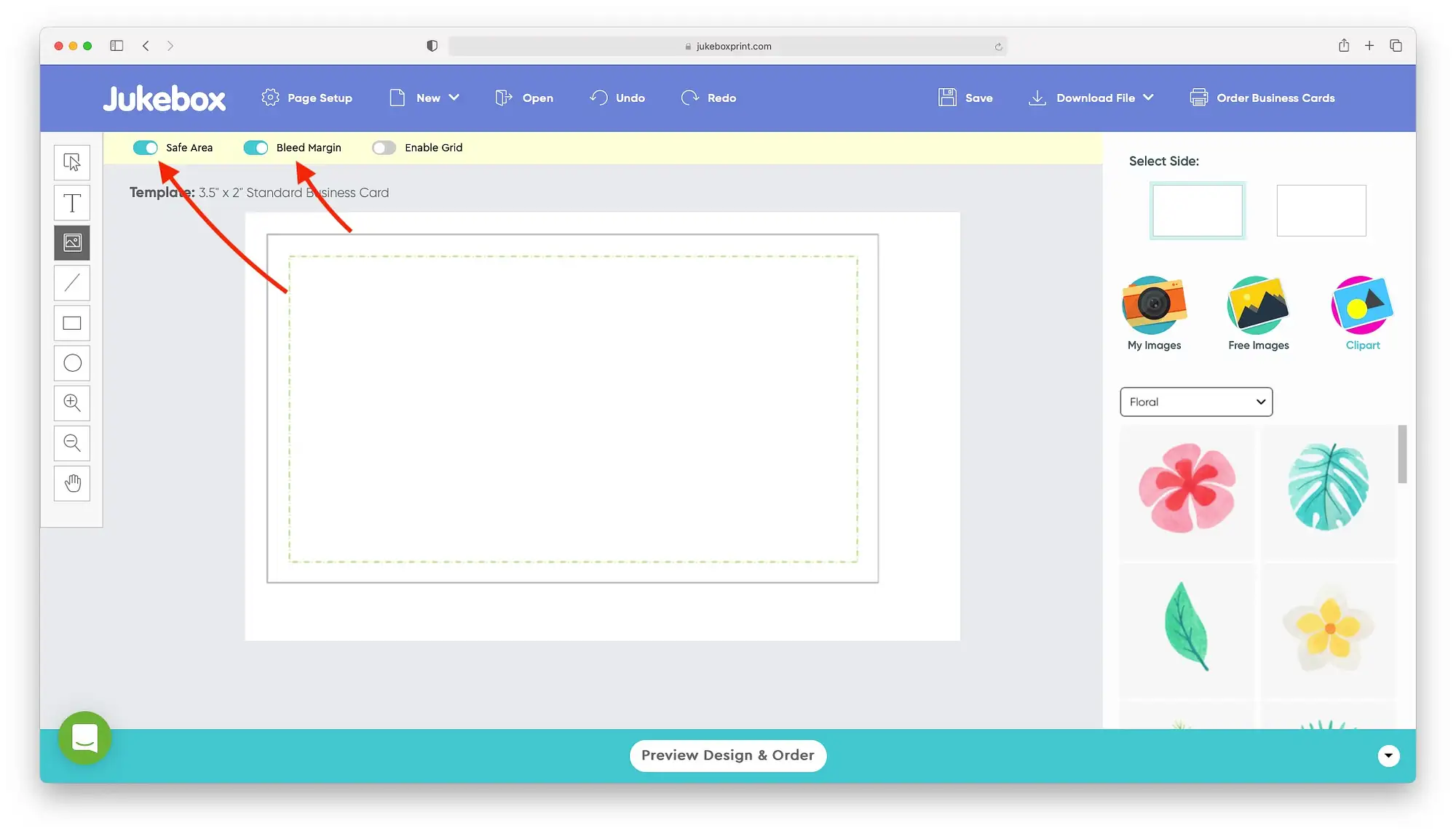The height and width of the screenshot is (836, 1456).
Task: Enable the Grid overlay toggle
Action: 384,147
